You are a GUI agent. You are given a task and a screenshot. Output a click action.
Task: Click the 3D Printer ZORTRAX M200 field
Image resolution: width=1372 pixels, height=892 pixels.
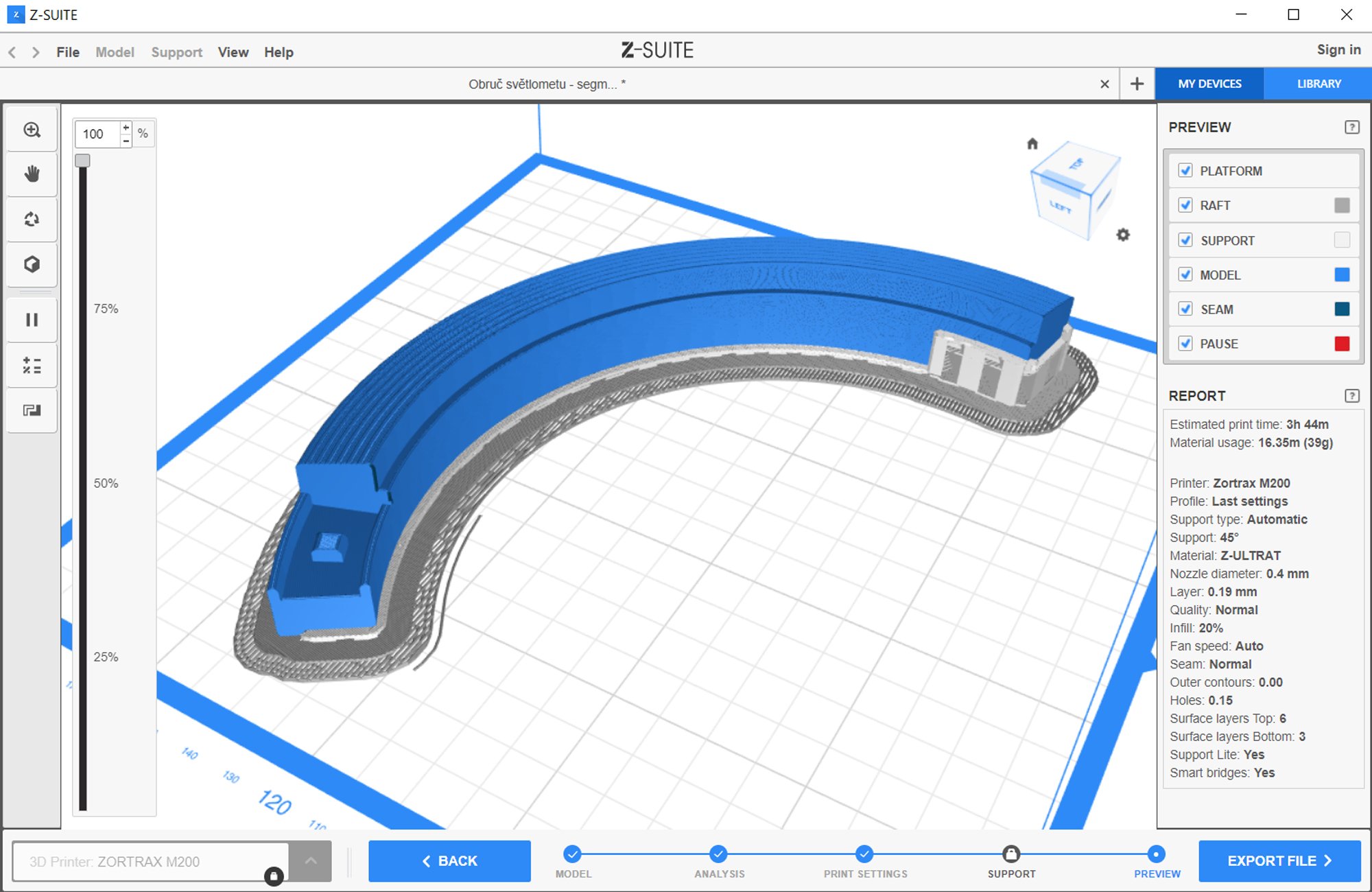tap(151, 861)
